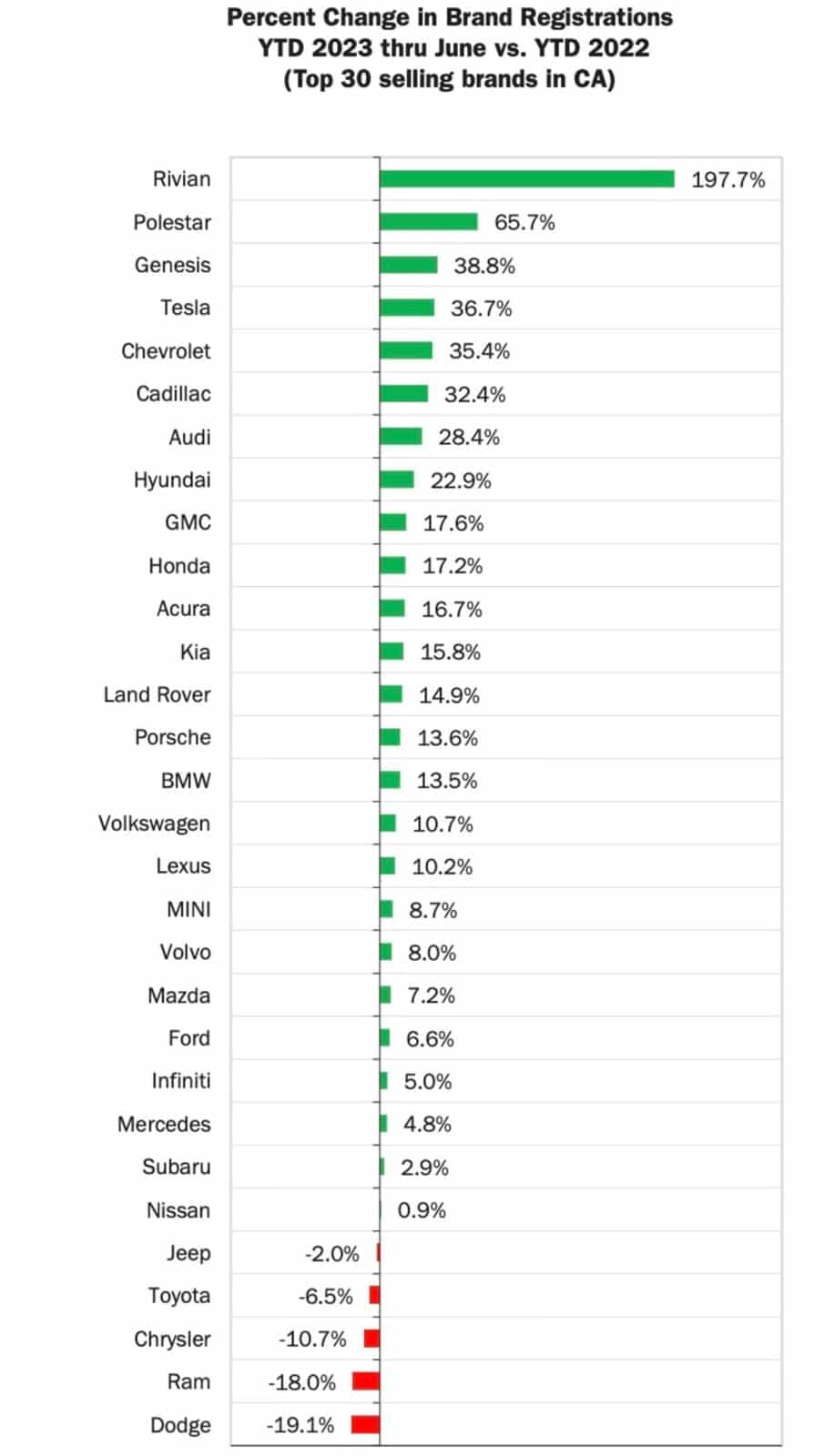
Task: Click the Rivian 197.7% value label
Action: [727, 180]
